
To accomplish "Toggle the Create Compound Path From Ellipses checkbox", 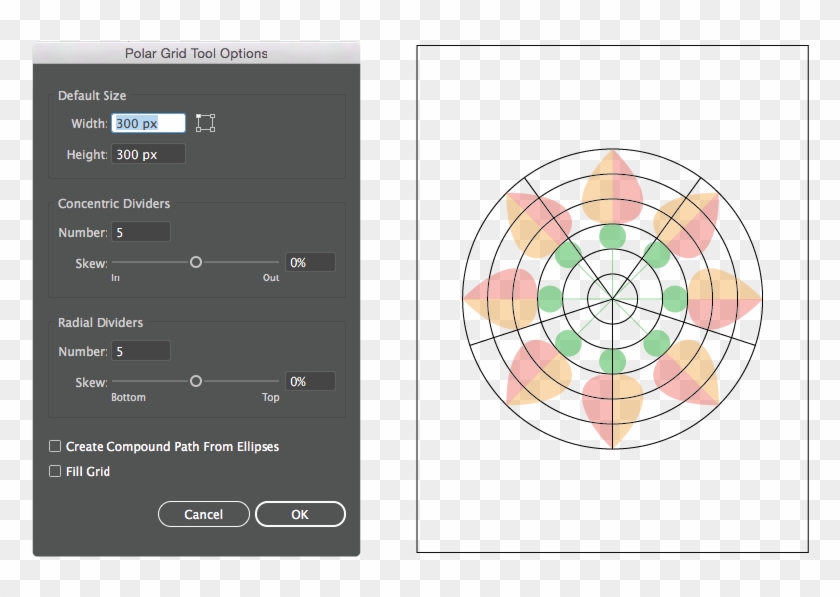I will coord(55,446).
